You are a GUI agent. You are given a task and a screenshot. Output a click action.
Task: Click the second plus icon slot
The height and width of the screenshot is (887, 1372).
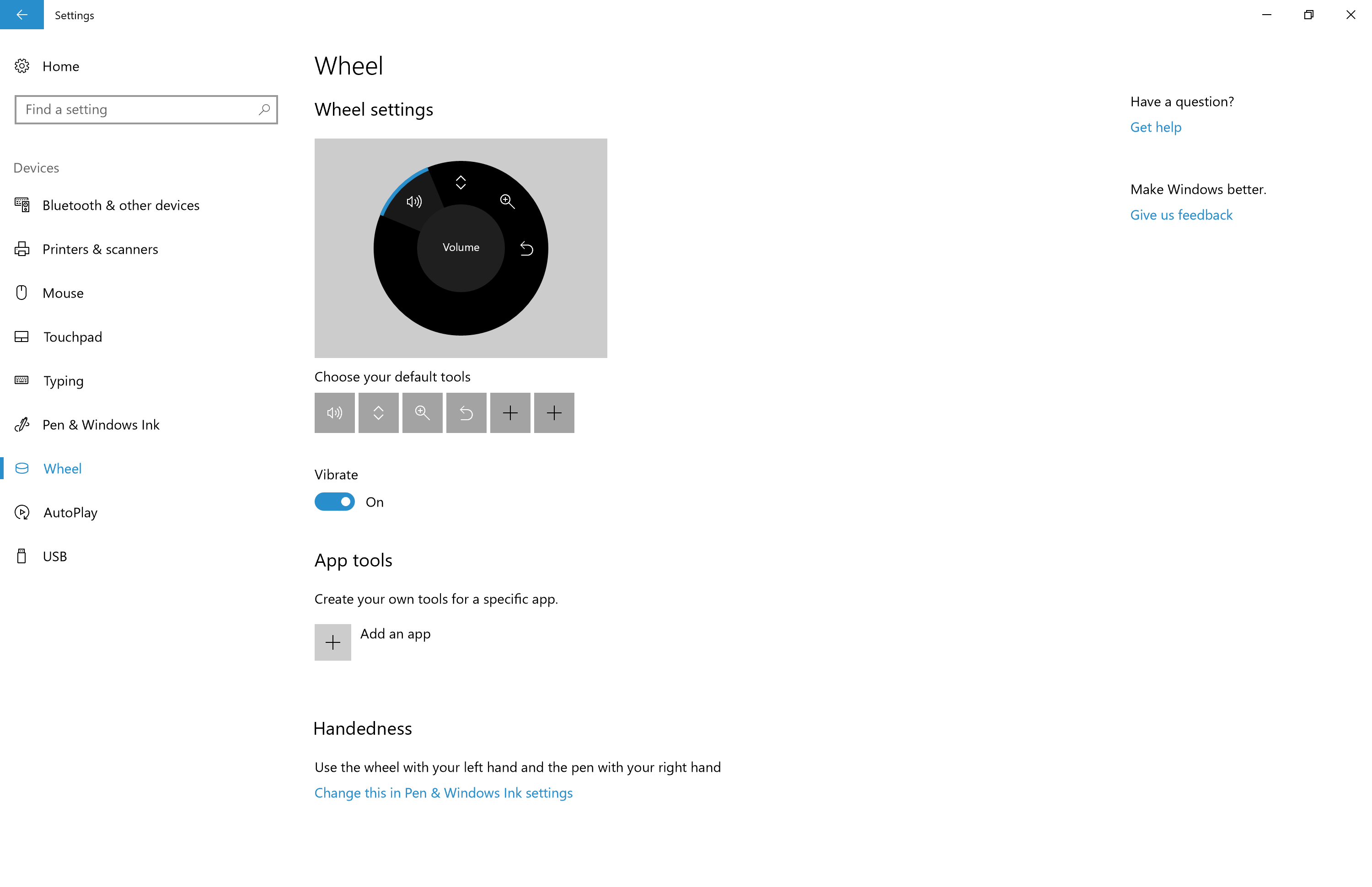click(554, 412)
